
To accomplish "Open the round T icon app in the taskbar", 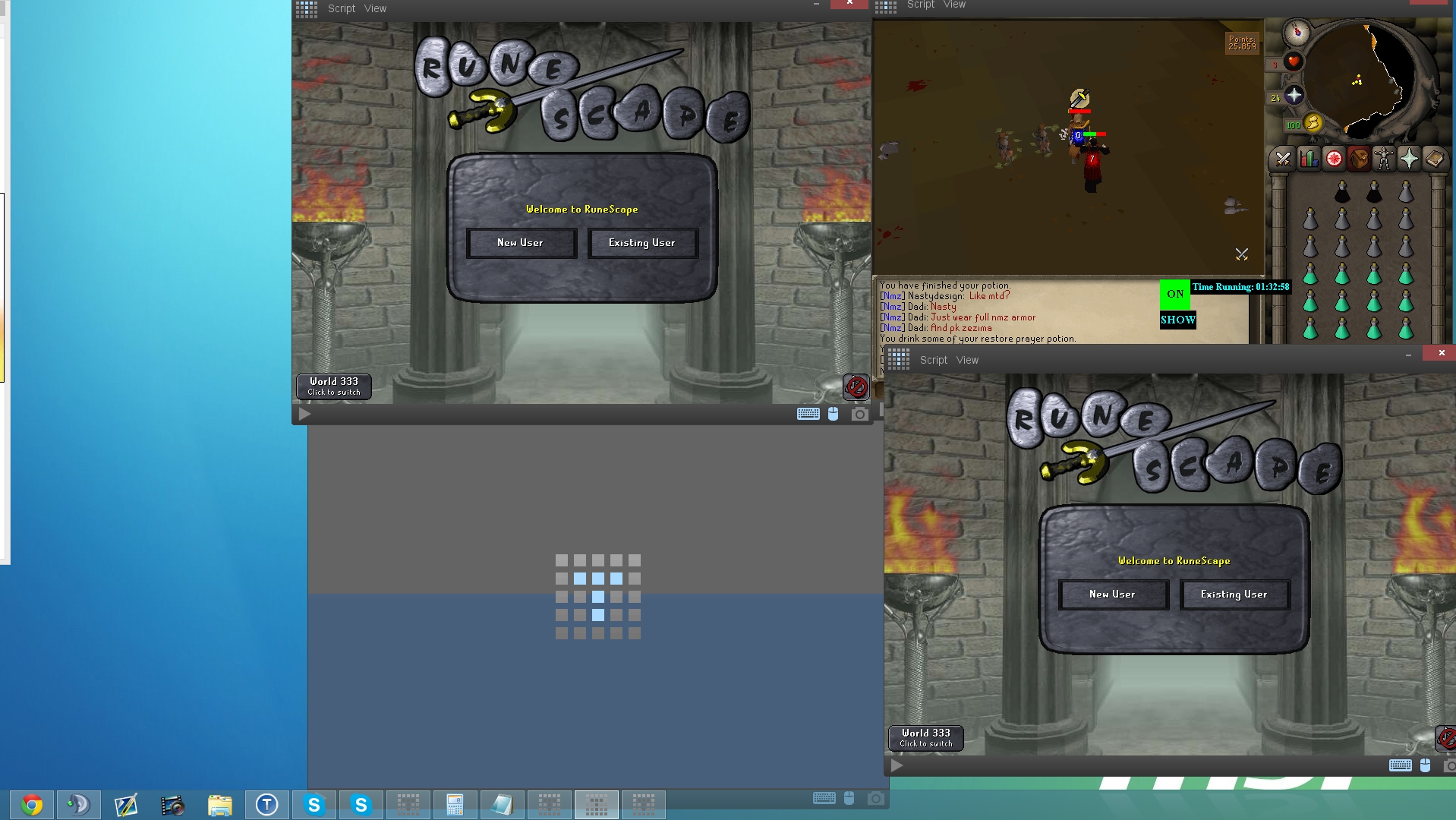I will tap(266, 805).
